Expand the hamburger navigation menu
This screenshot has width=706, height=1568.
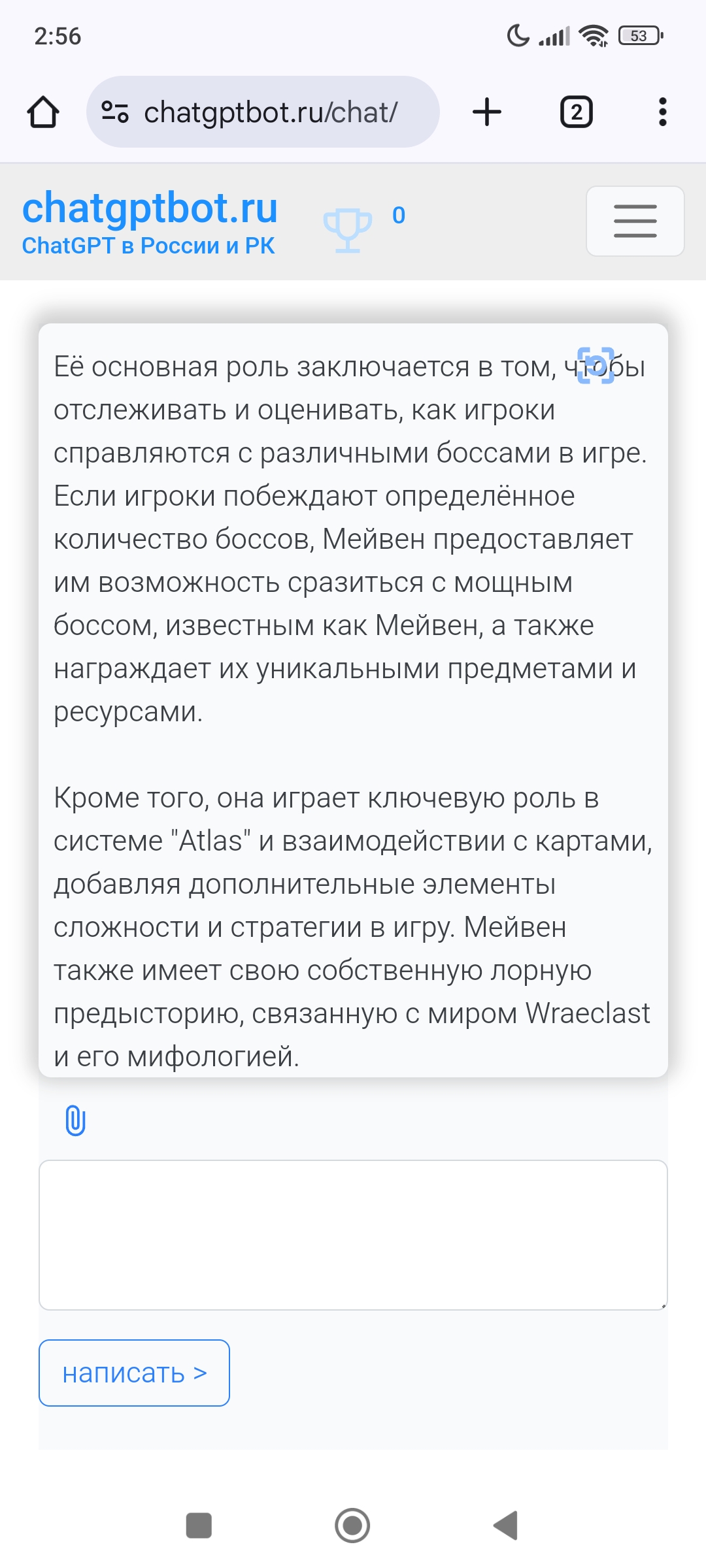pyautogui.click(x=635, y=221)
